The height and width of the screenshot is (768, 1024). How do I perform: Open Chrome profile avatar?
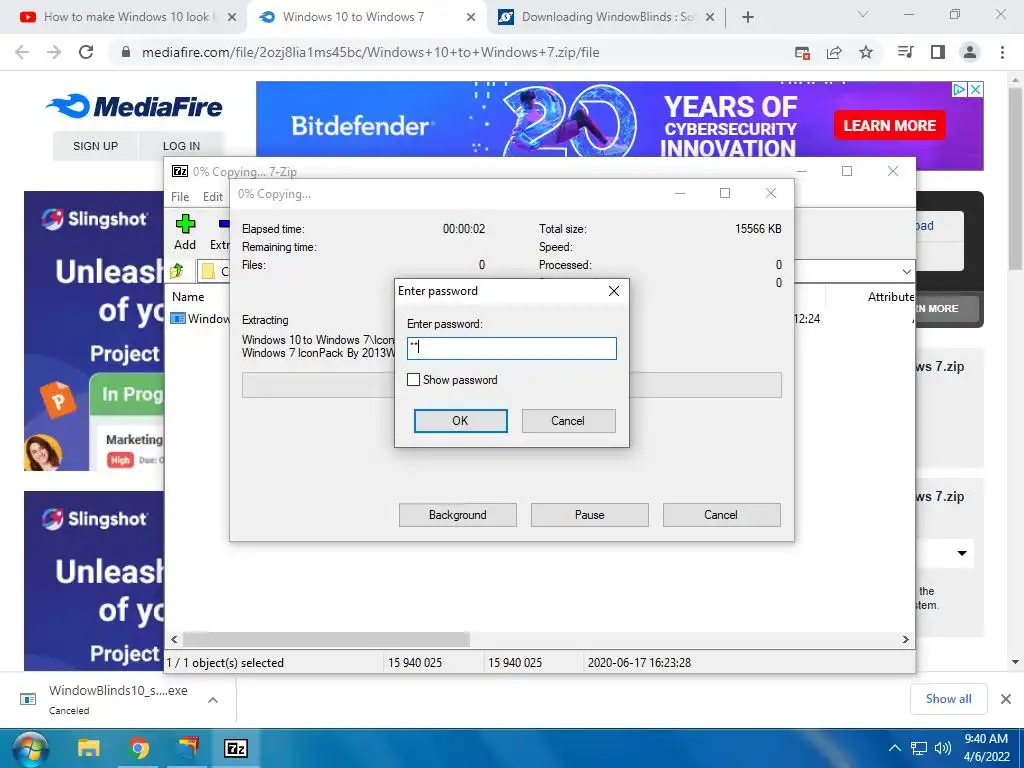(970, 52)
